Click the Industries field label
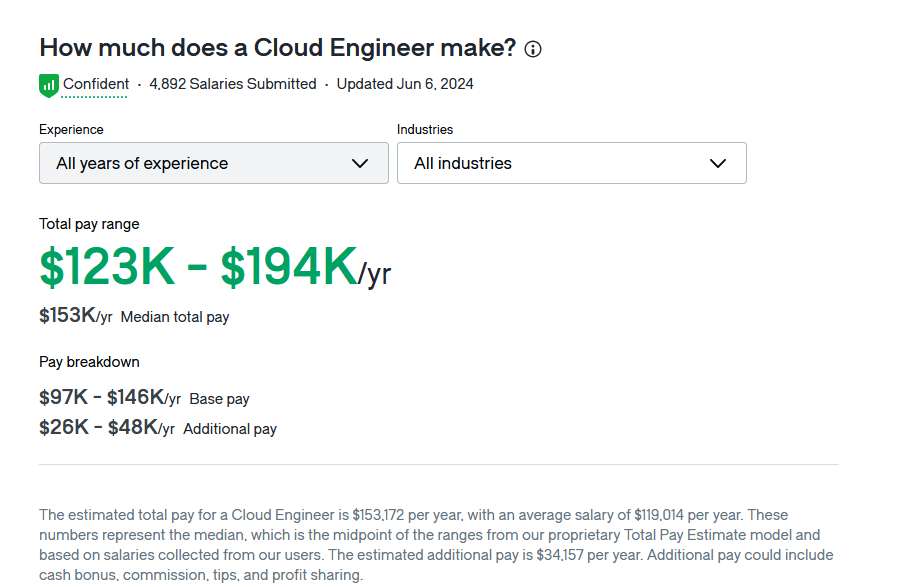 [x=425, y=130]
